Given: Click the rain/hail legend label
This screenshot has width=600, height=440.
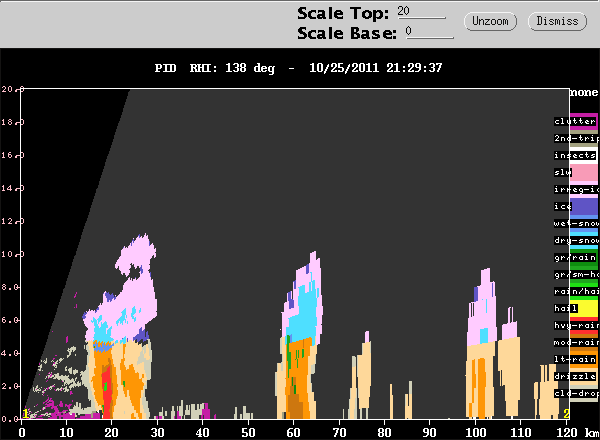Looking at the screenshot, I should click(576, 291).
